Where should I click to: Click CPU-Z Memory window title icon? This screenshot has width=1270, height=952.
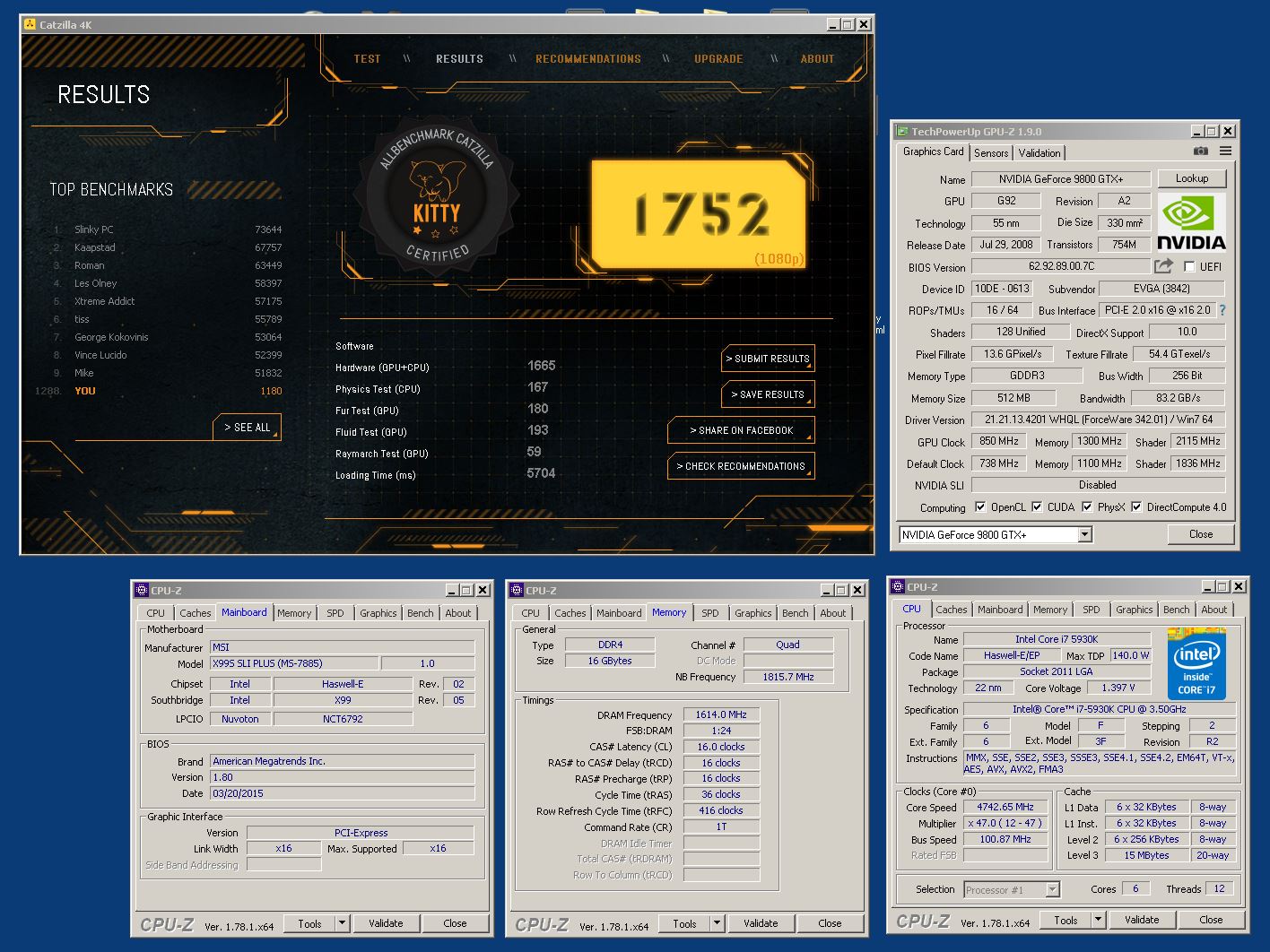517,590
